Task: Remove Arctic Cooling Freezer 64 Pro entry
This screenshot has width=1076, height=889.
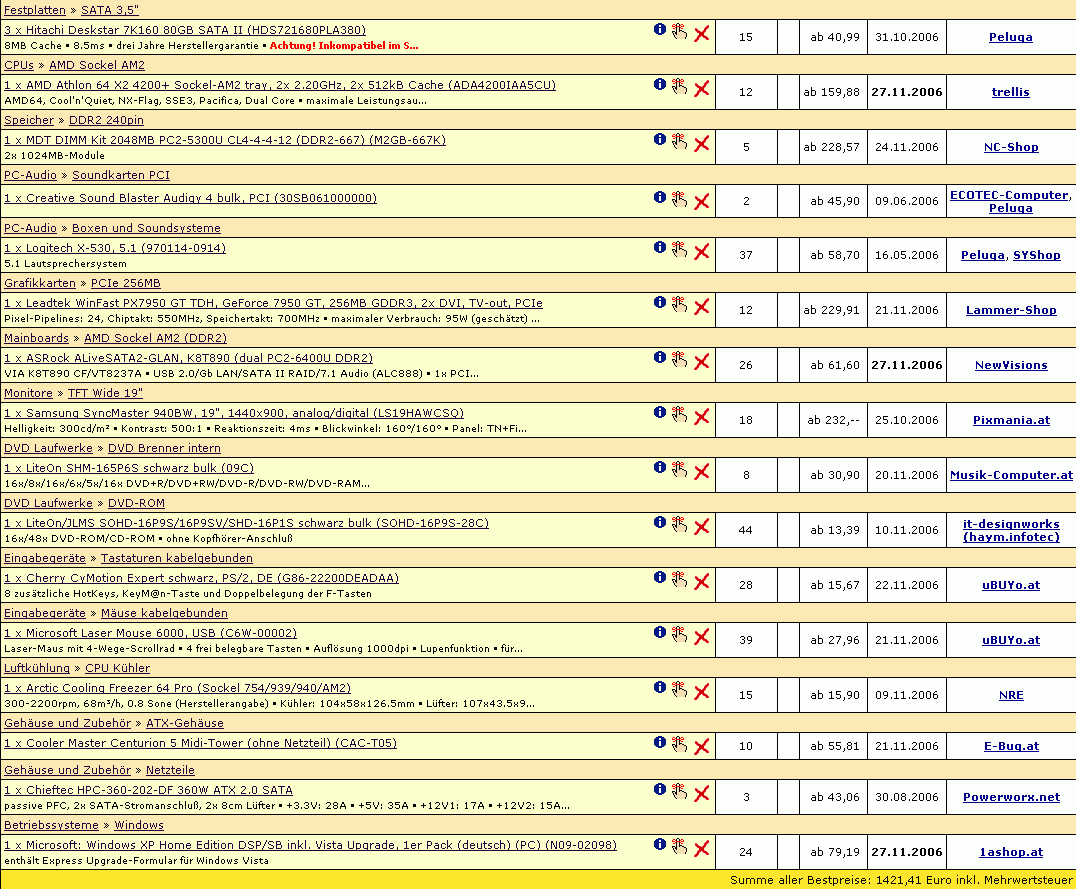Action: click(701, 691)
